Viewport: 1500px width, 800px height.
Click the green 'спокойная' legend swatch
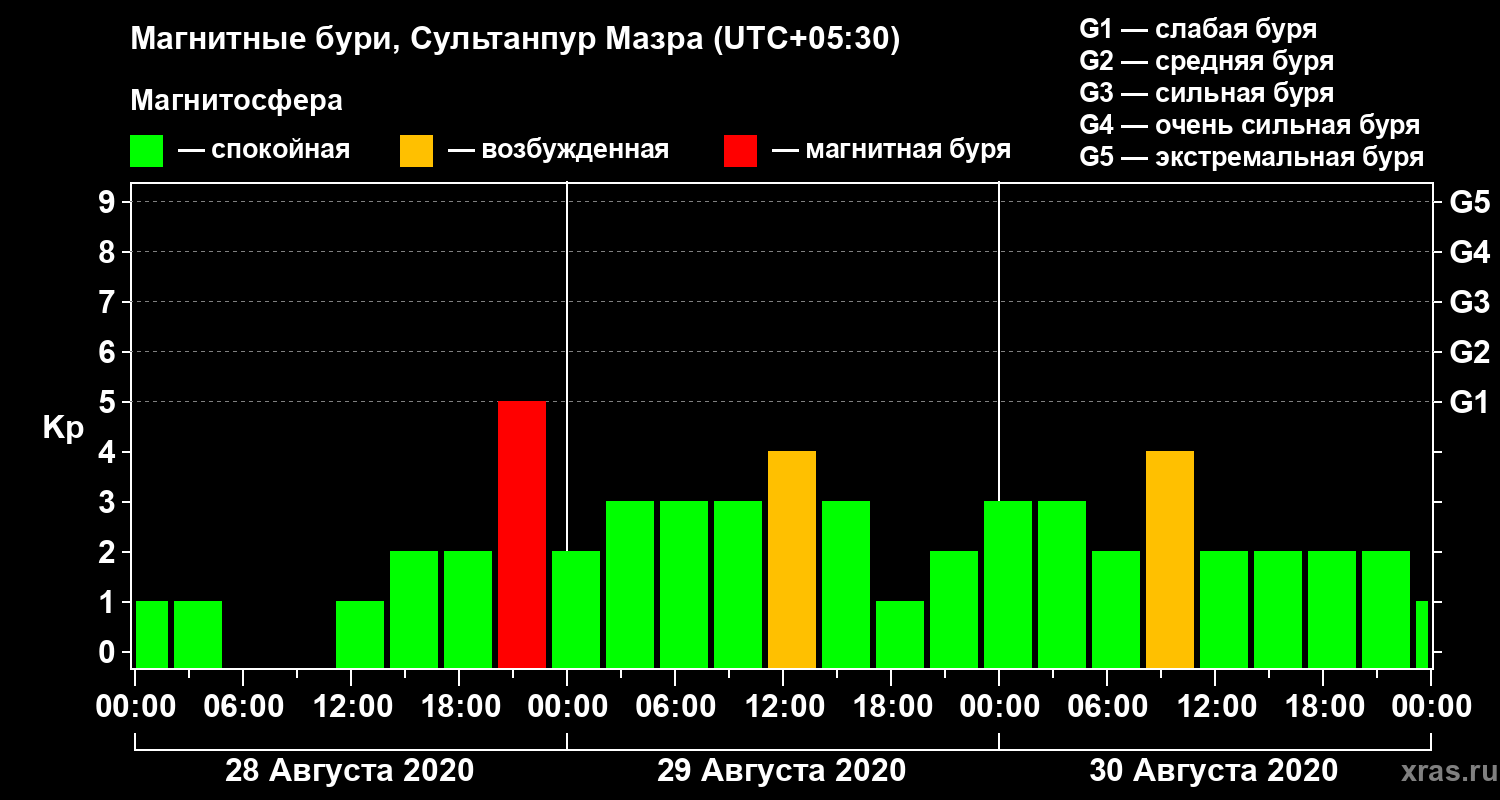pos(147,151)
